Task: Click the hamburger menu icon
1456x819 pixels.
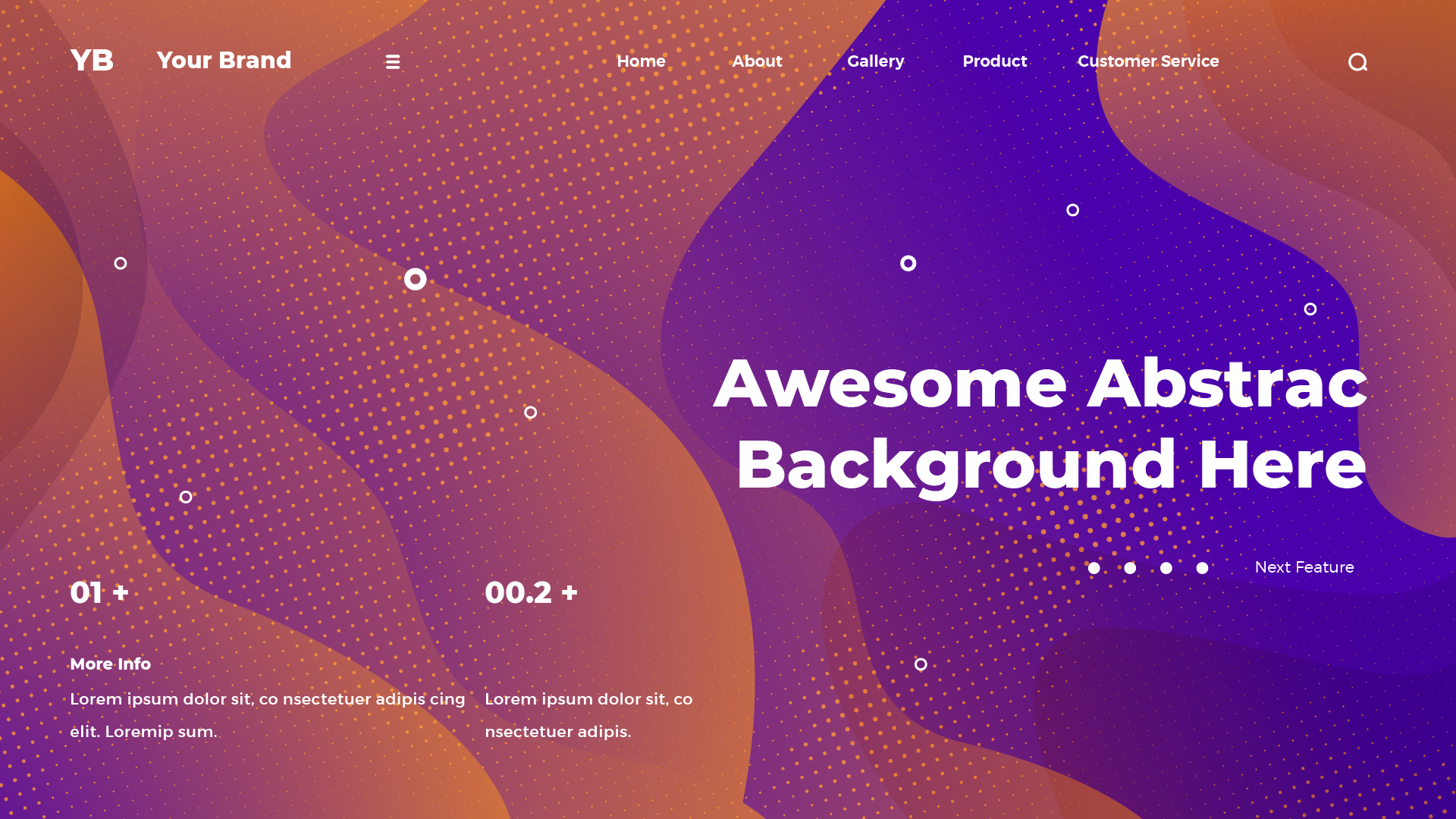Action: tap(393, 62)
